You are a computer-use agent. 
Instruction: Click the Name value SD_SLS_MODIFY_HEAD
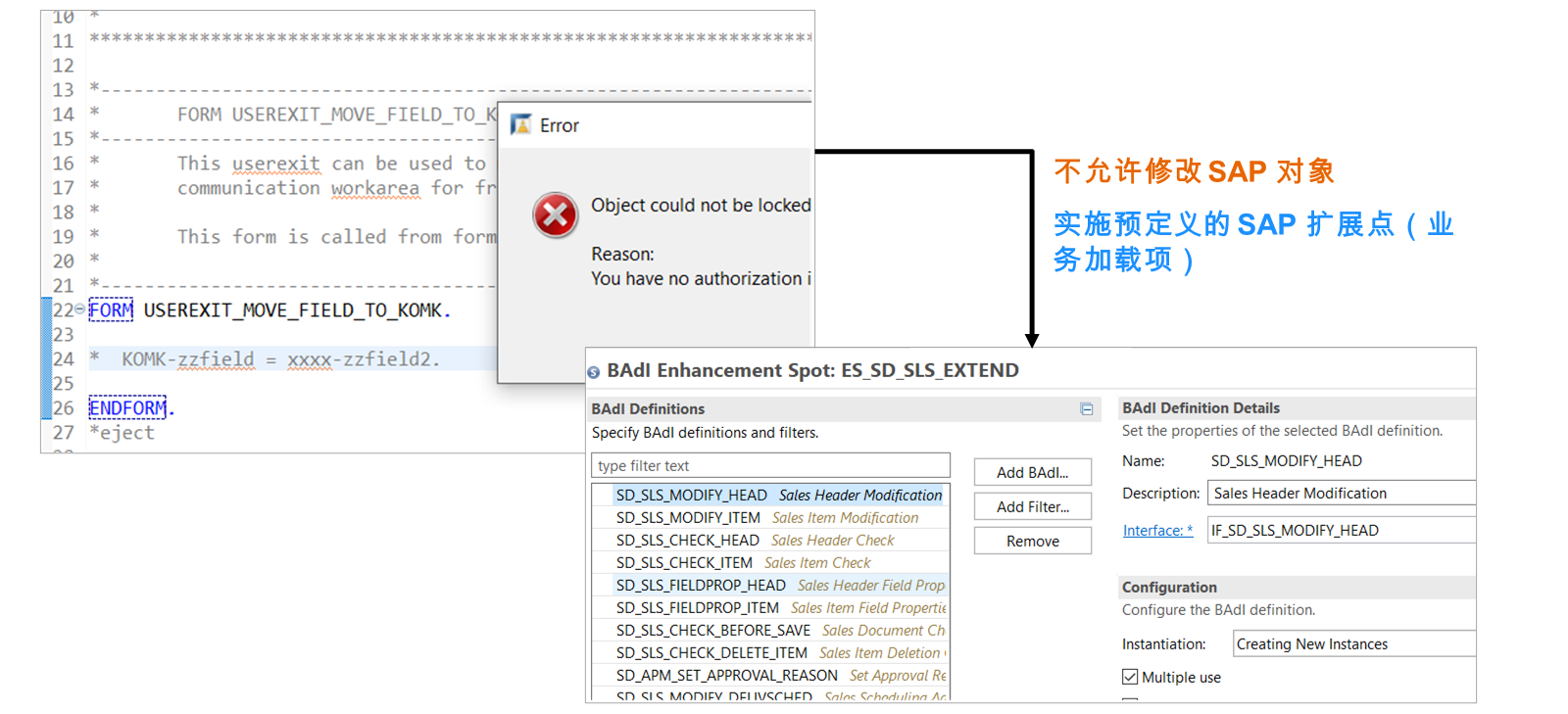(1286, 460)
